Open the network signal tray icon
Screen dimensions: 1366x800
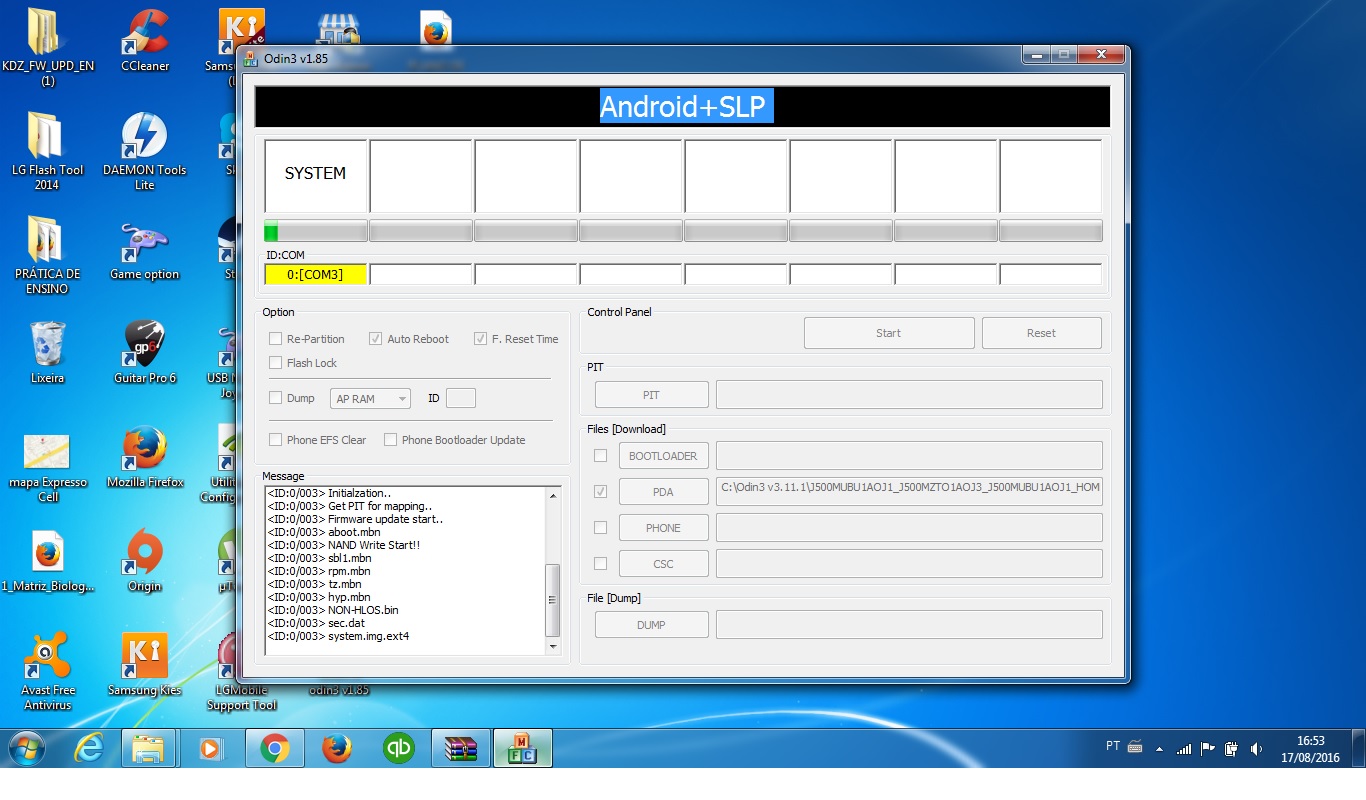click(x=1184, y=748)
